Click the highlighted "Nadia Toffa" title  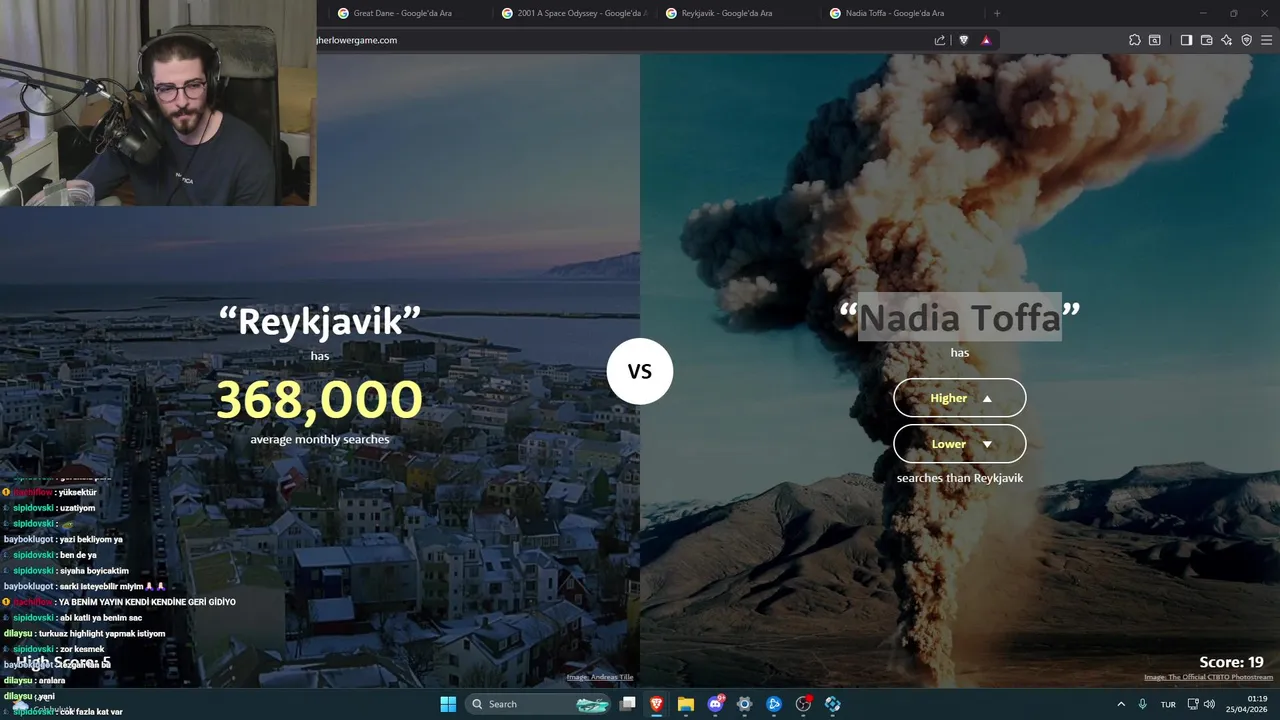pyautogui.click(x=960, y=318)
